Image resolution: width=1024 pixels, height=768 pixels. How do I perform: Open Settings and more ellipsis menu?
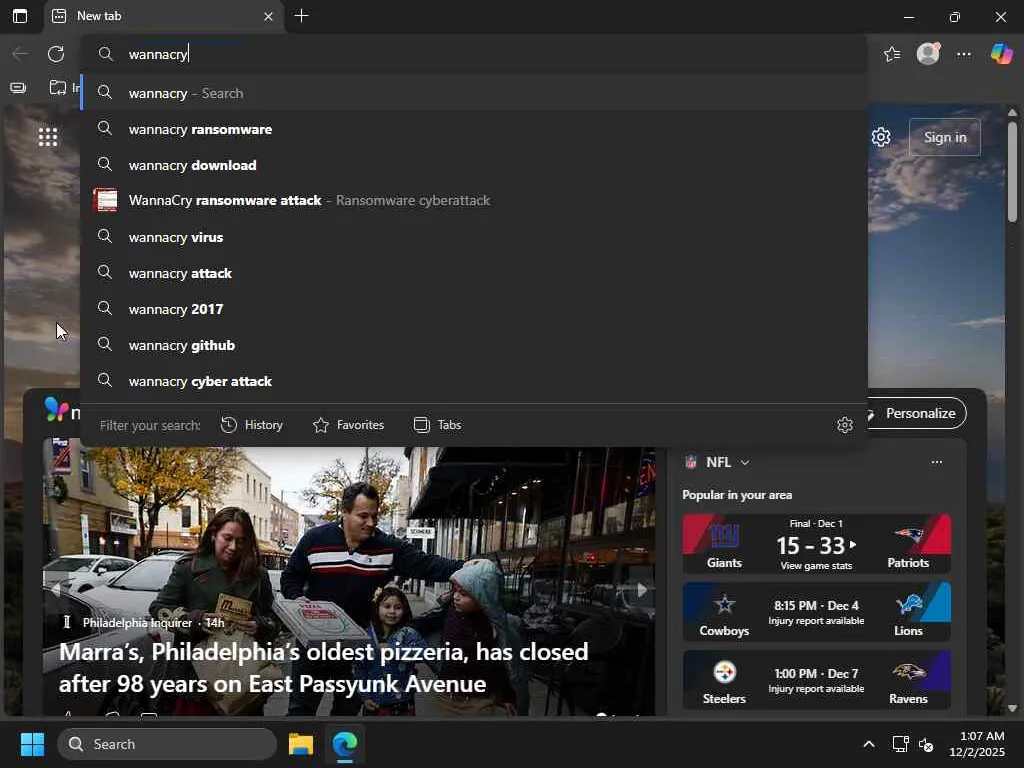click(964, 54)
